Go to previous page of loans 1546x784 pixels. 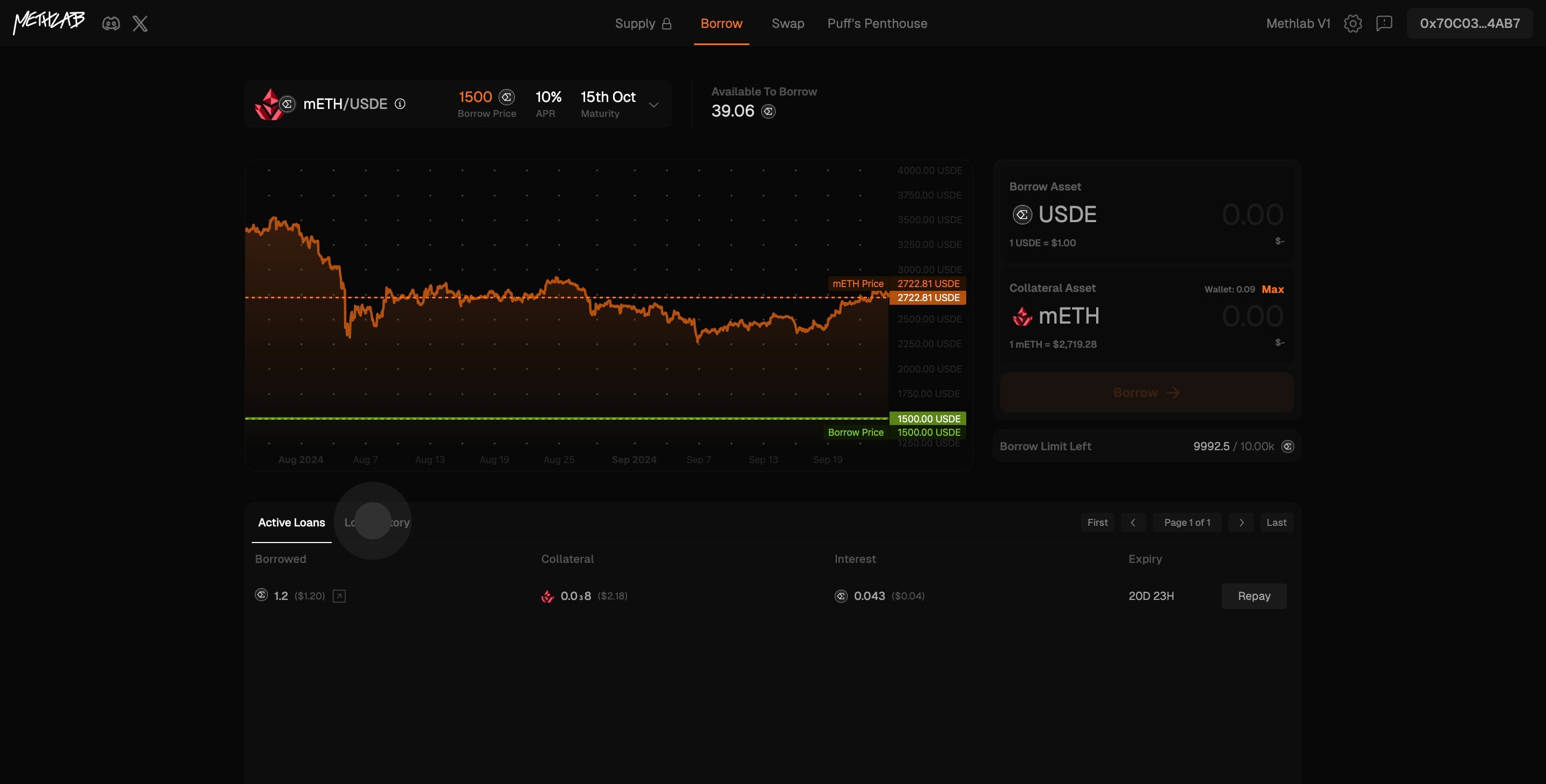(x=1133, y=523)
